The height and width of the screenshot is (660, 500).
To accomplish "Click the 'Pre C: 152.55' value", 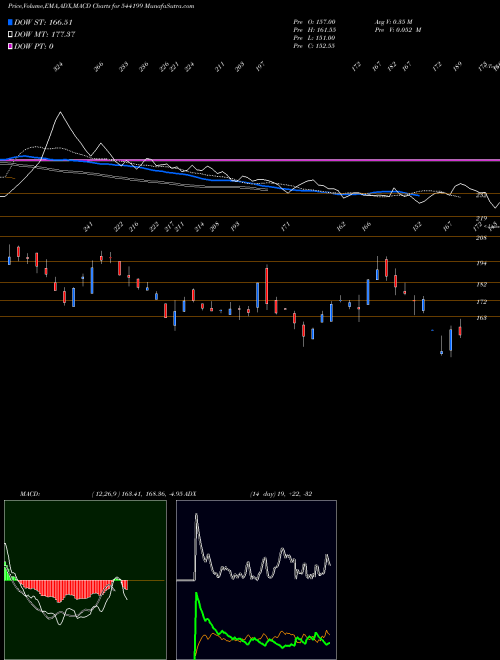I will 314,46.
